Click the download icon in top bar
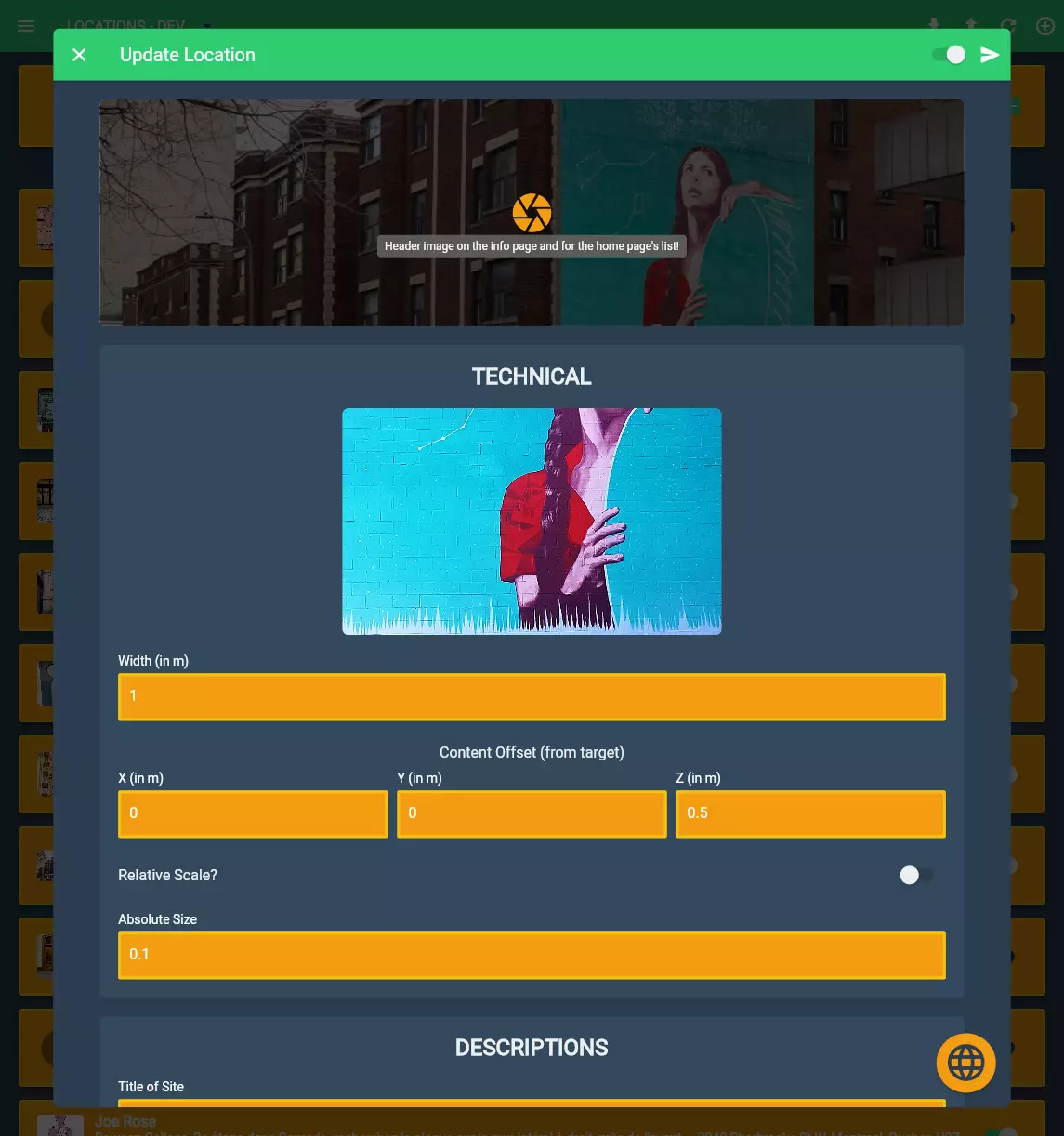 934,24
